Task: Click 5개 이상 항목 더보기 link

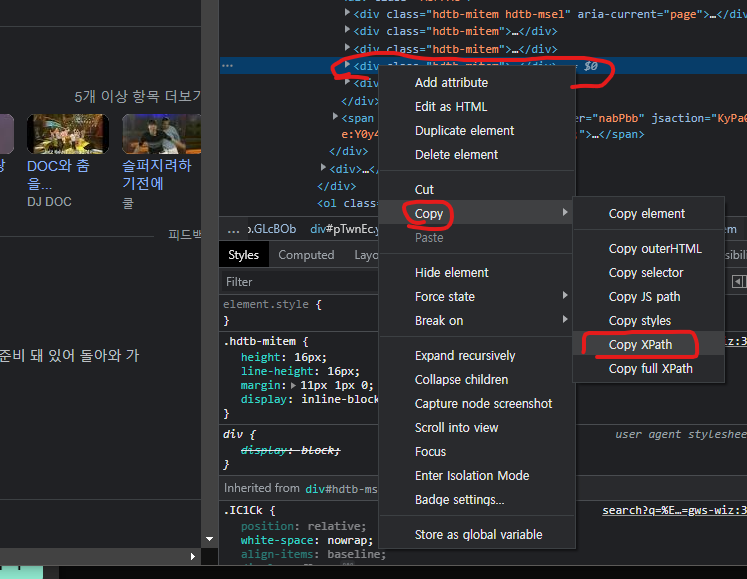Action: 137,97
